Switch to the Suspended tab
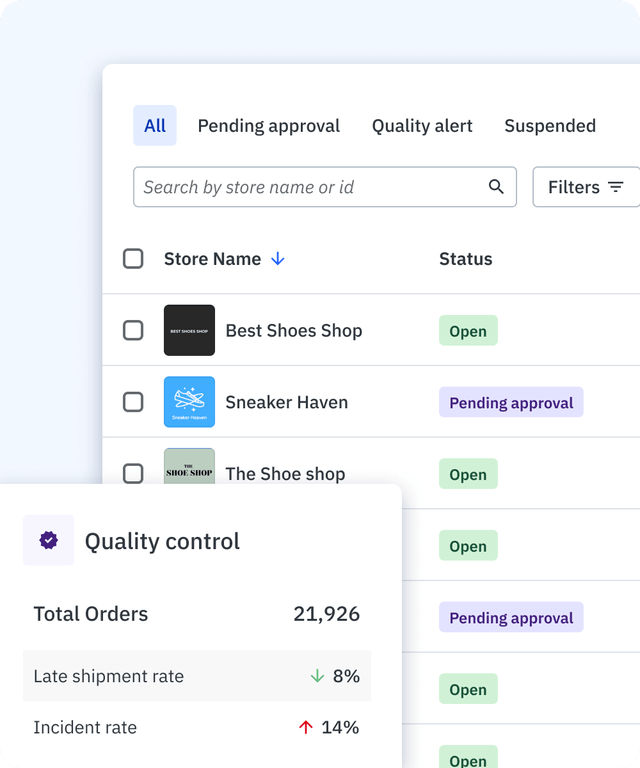Image resolution: width=640 pixels, height=768 pixels. 550,125
